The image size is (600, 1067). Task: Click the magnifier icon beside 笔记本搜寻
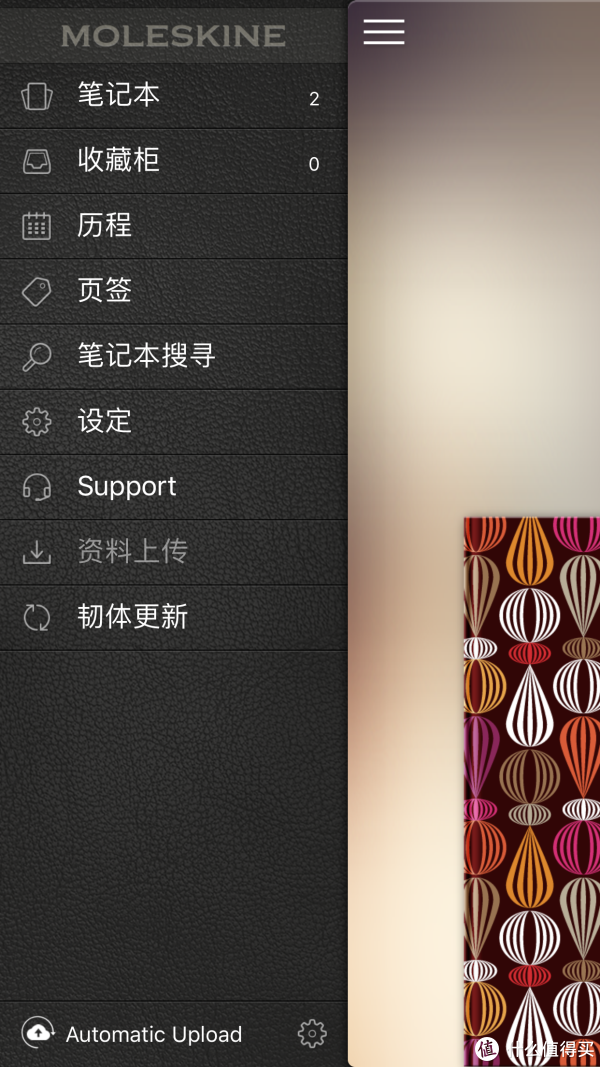point(37,357)
